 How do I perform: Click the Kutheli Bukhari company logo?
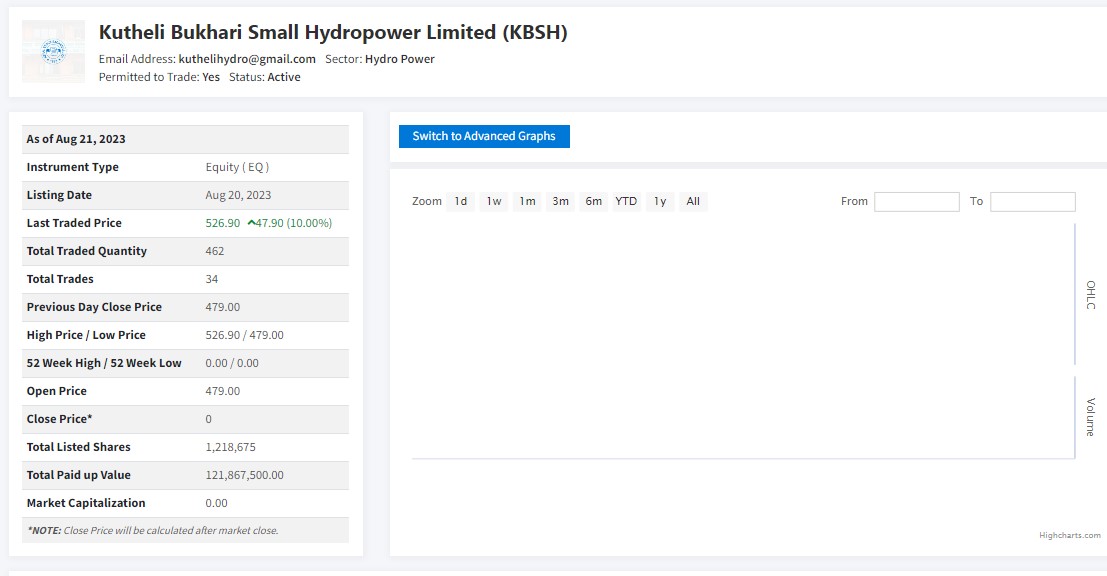53,51
